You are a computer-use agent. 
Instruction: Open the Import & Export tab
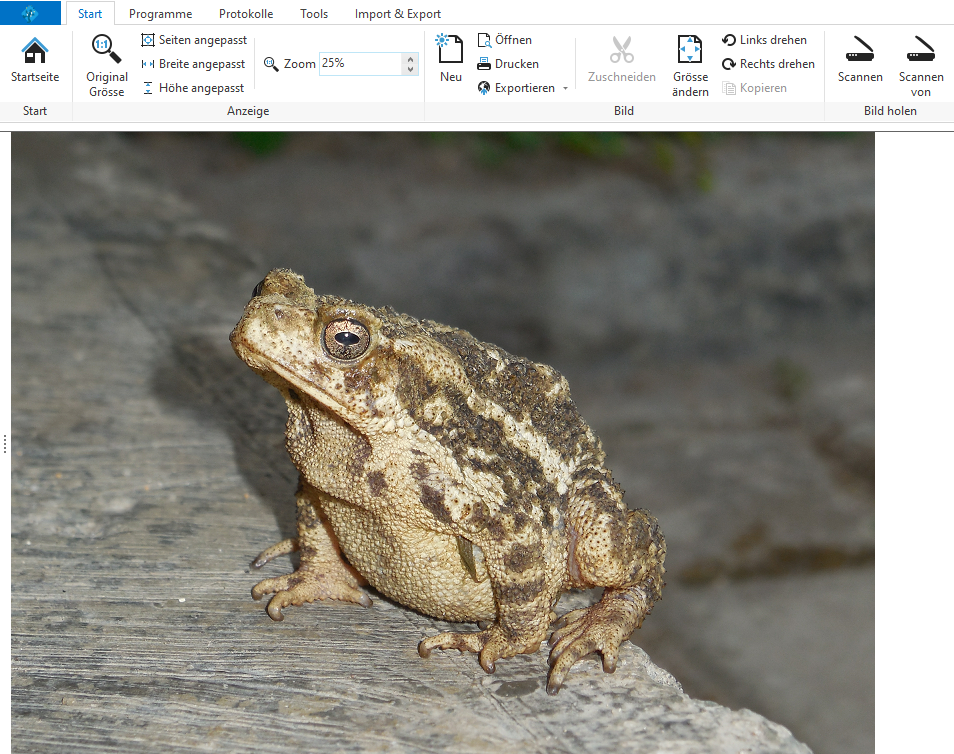[x=398, y=14]
